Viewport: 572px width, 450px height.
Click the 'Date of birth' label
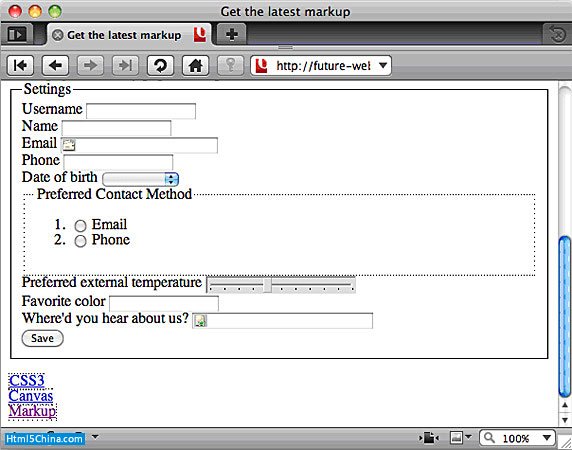pyautogui.click(x=59, y=177)
